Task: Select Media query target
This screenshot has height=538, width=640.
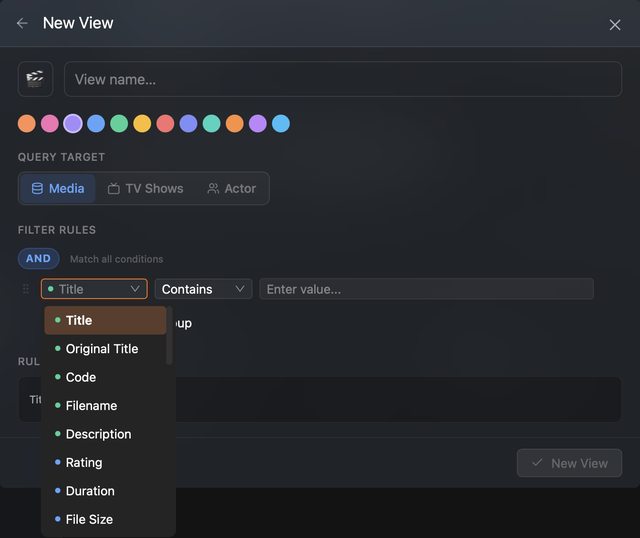Action: (x=58, y=189)
